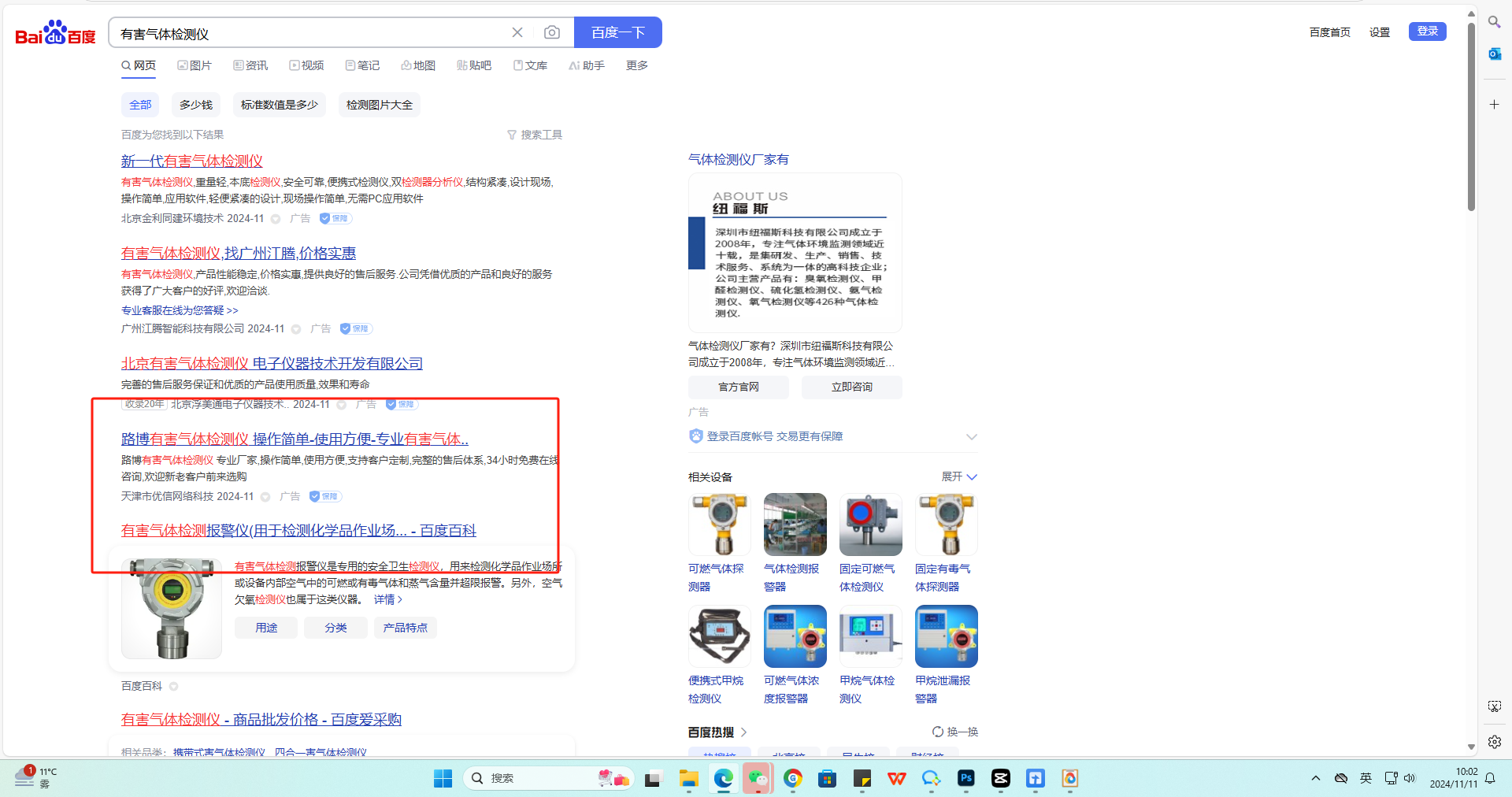Open the notification bell in the taskbar

tap(1490, 778)
